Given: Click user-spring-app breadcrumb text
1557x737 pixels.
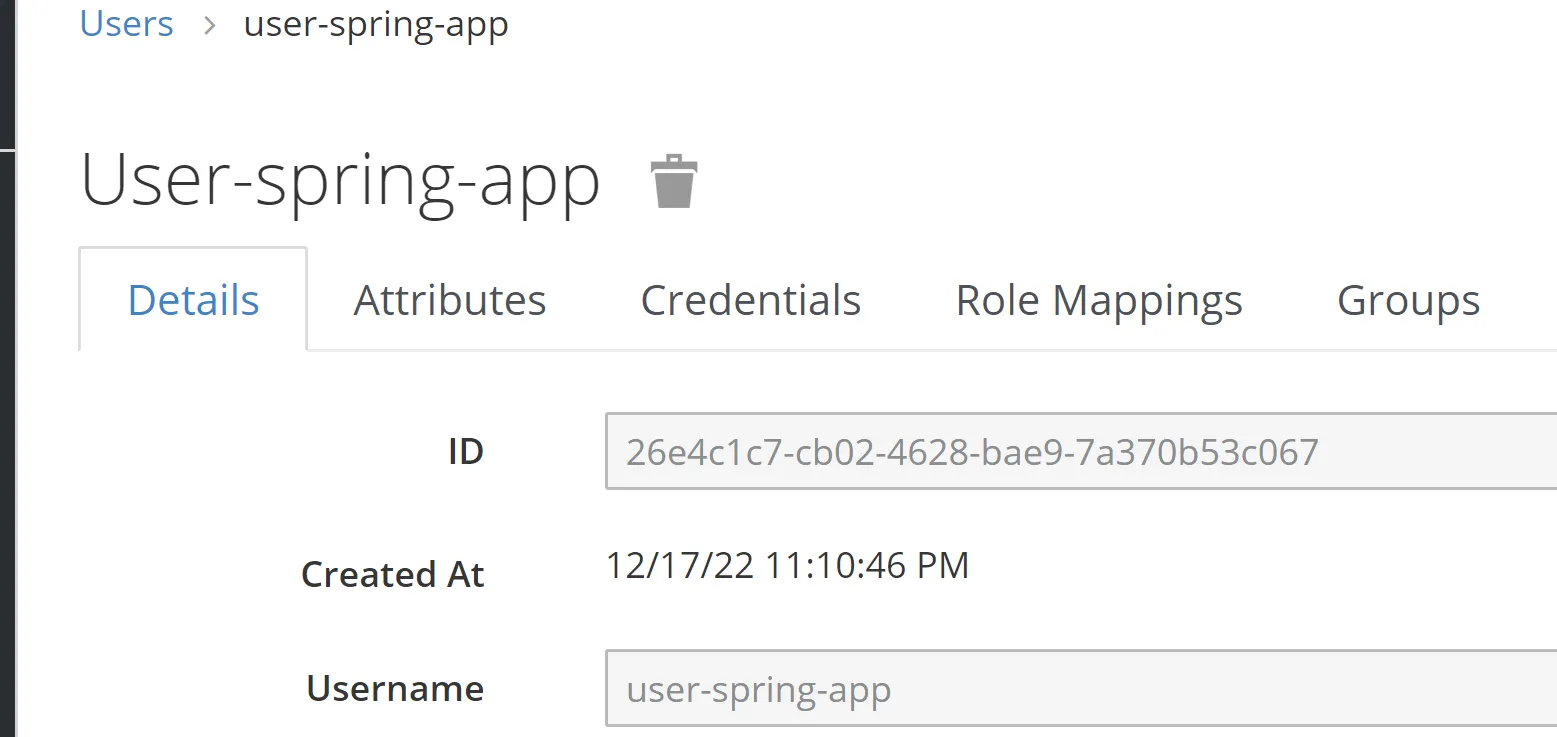Looking at the screenshot, I should pos(376,24).
